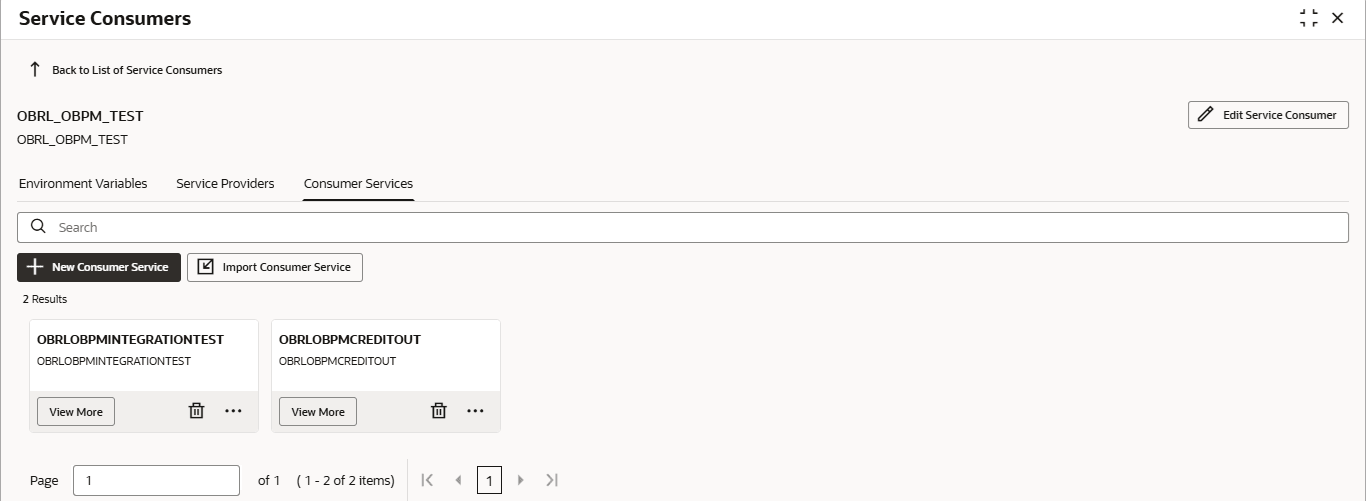Switch to Service Providers tab
This screenshot has width=1366, height=501.
click(x=225, y=184)
